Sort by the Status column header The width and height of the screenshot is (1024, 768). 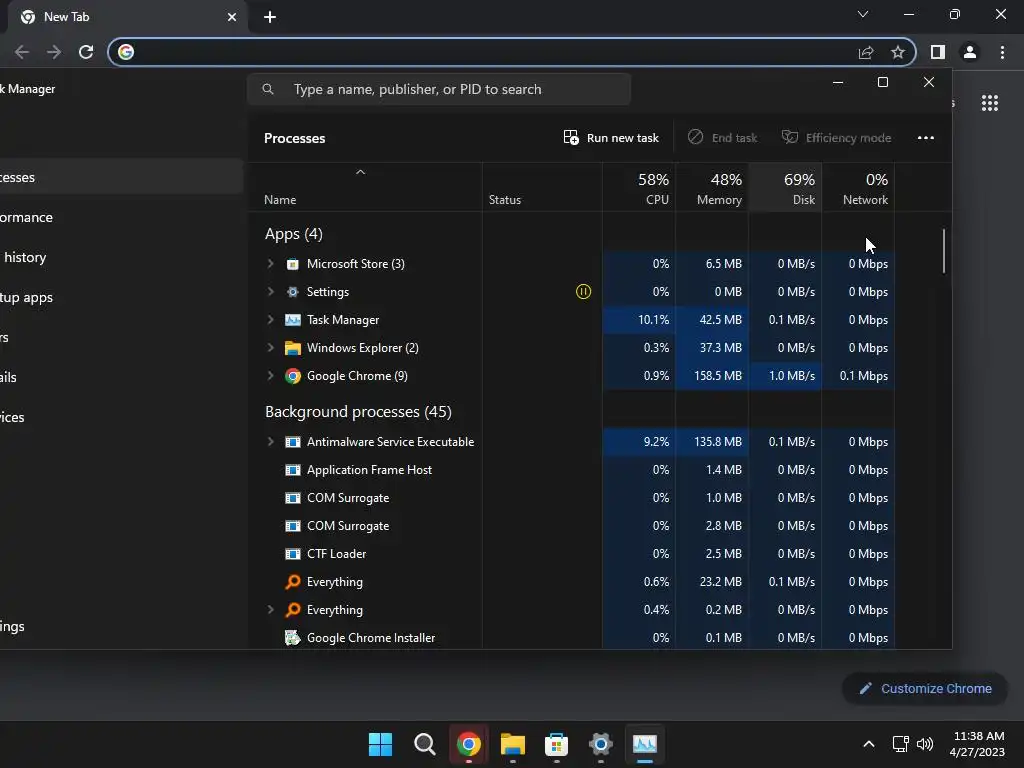pyautogui.click(x=542, y=188)
